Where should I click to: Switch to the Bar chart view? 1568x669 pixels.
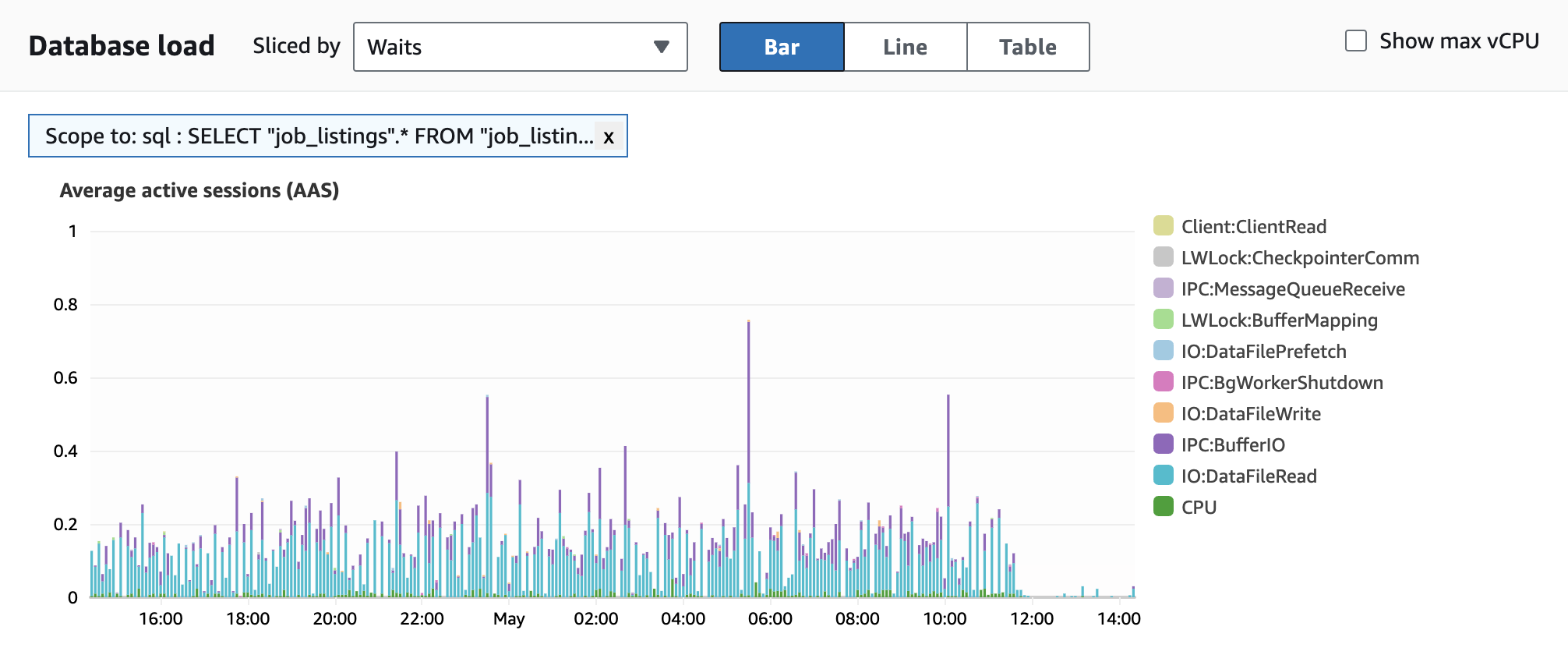[x=782, y=47]
